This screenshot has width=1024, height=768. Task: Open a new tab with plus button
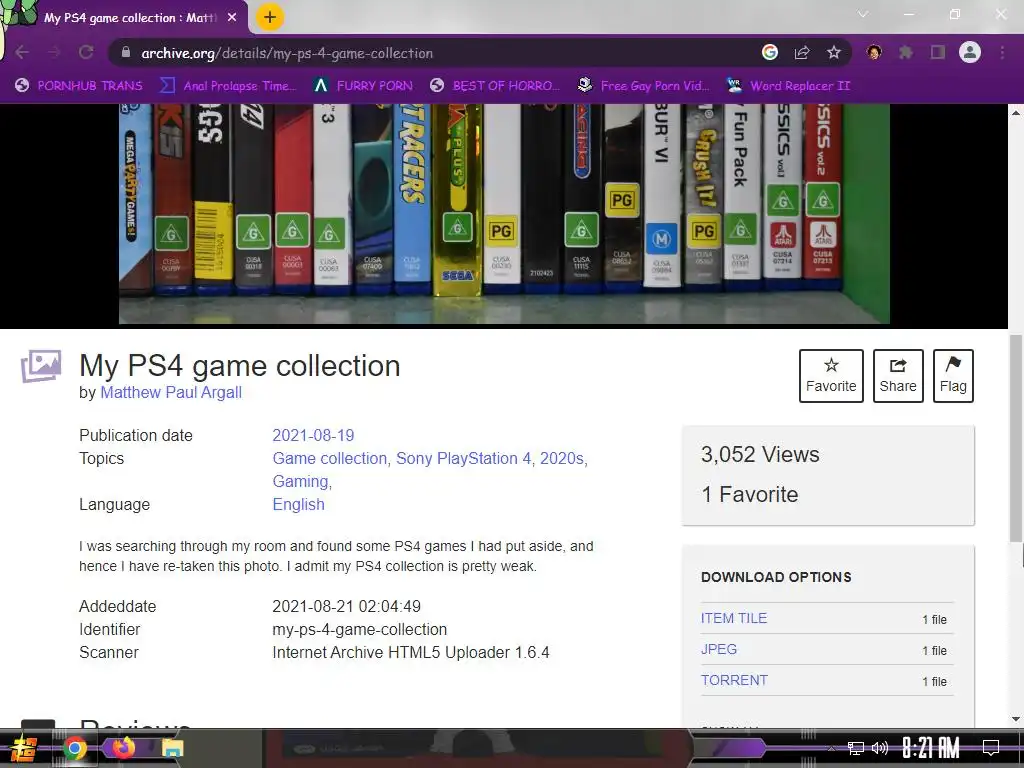[270, 17]
